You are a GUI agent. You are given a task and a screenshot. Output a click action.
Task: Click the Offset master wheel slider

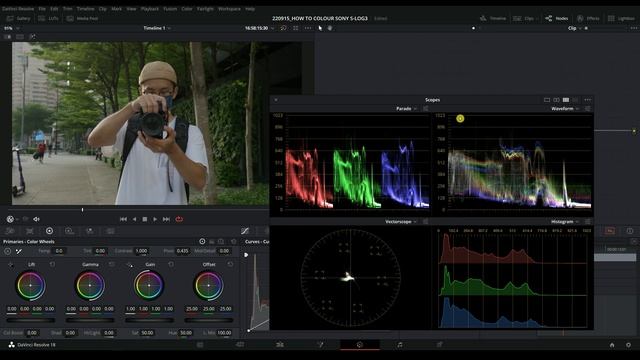click(209, 320)
